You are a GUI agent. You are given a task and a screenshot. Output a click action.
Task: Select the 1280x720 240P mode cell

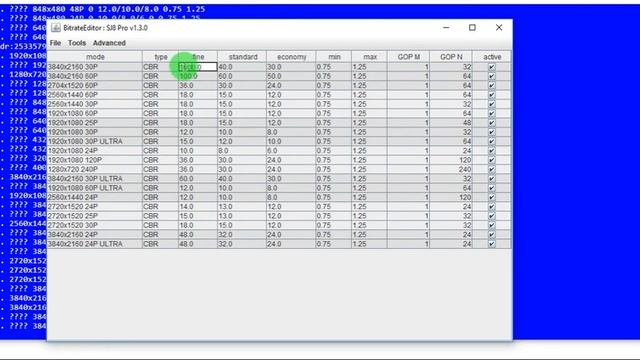(x=95, y=169)
